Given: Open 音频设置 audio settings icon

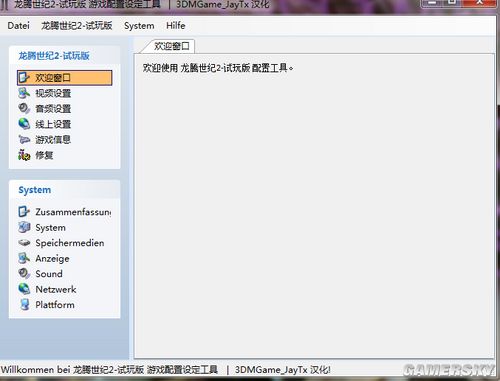Looking at the screenshot, I should [24, 108].
